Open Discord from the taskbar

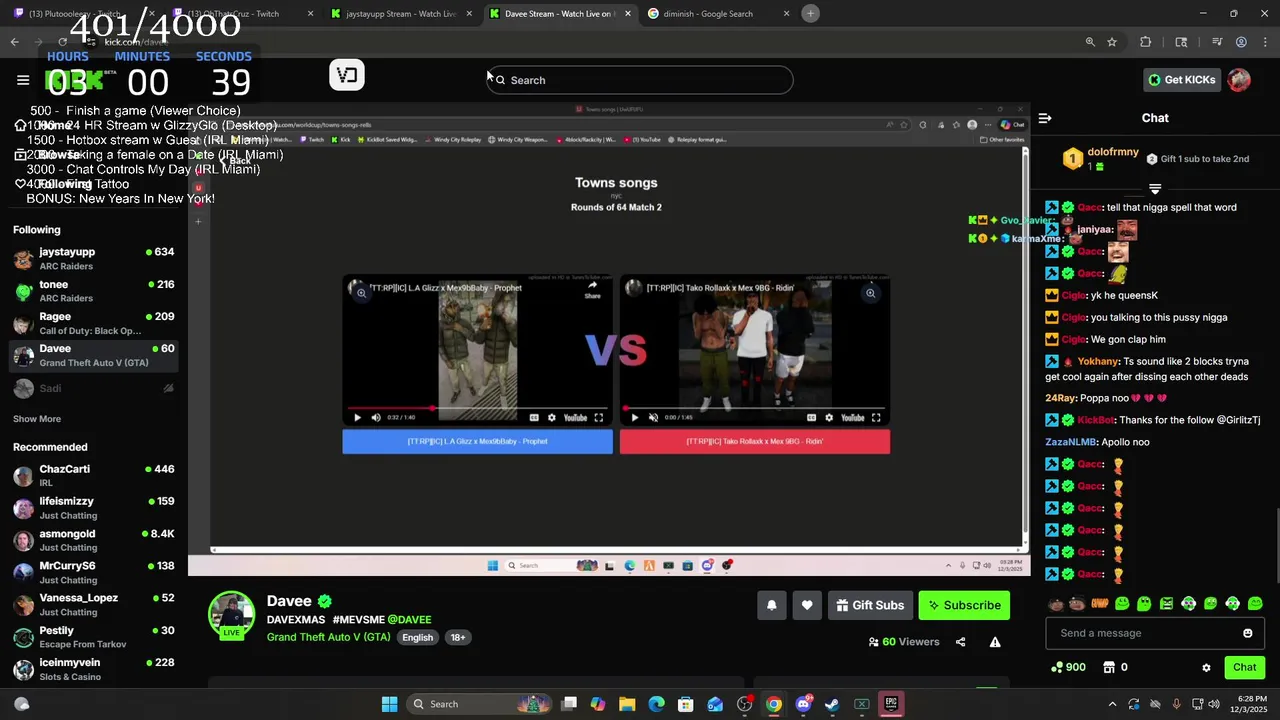(803, 704)
